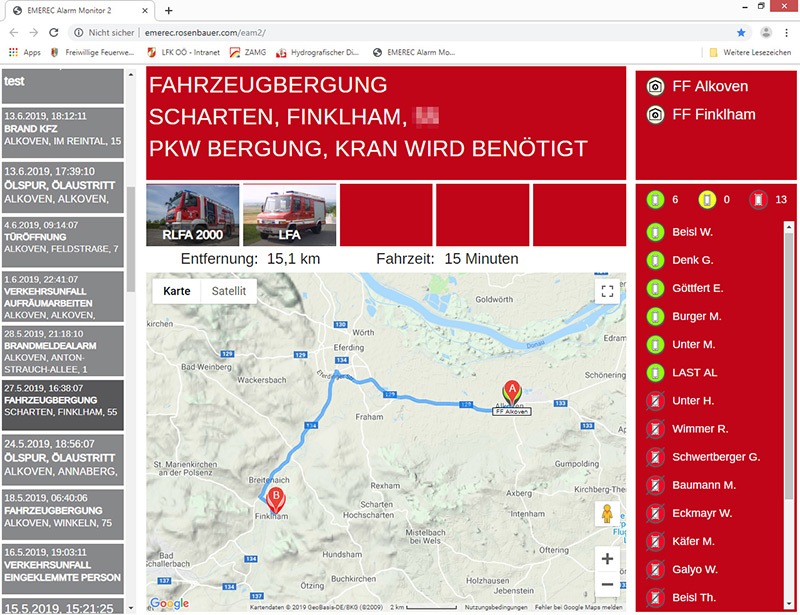800x615 pixels.
Task: Click the fullscreen map icon
Action: pyautogui.click(x=607, y=291)
